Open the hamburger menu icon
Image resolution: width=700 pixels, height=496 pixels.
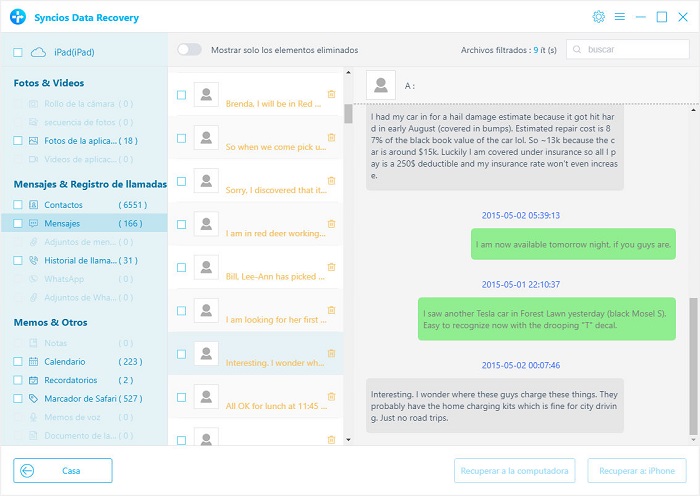620,17
